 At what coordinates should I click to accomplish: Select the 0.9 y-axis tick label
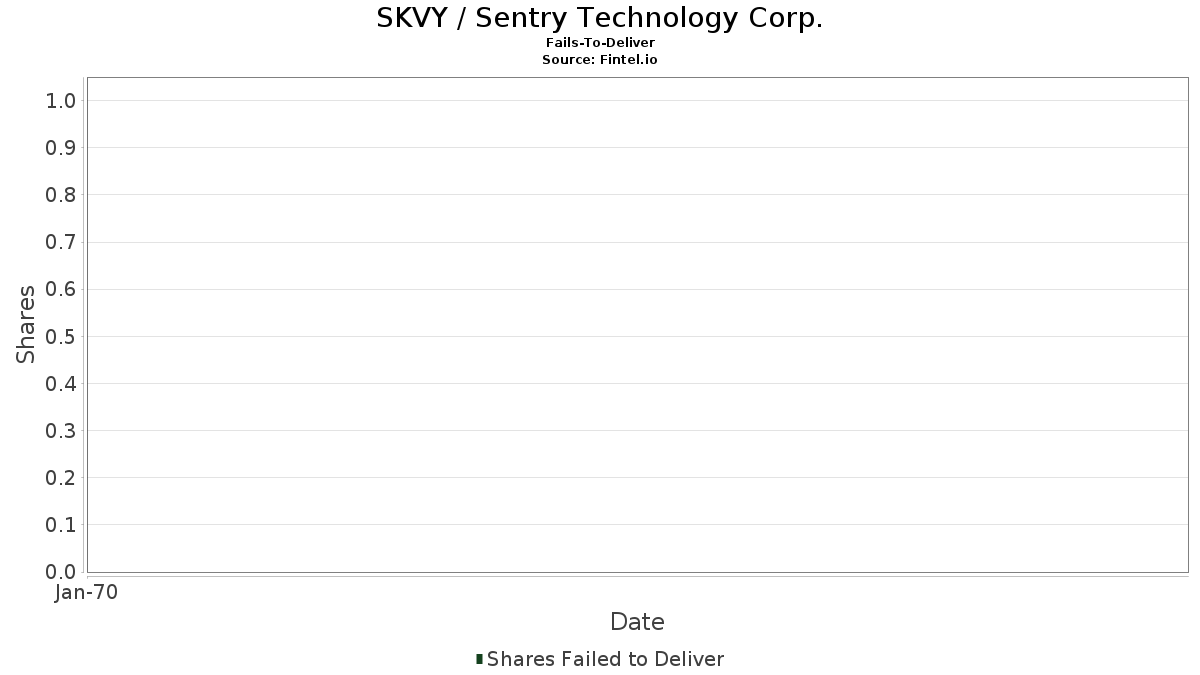61,148
